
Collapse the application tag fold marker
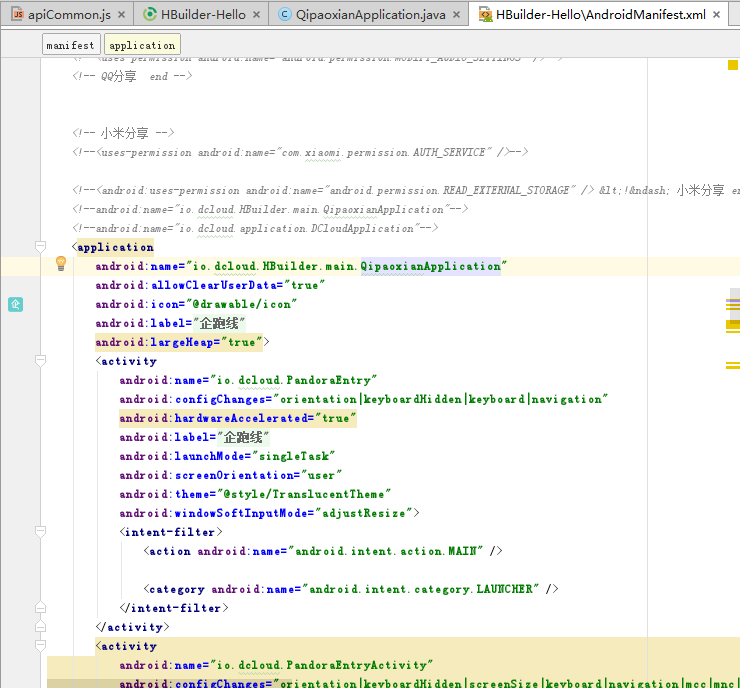click(41, 247)
